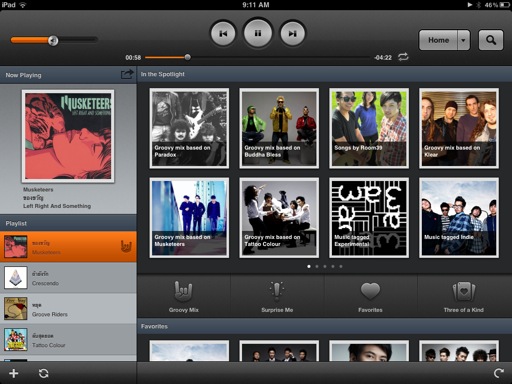Click the Surprise Me icon
The height and width of the screenshot is (384, 512).
tap(277, 290)
